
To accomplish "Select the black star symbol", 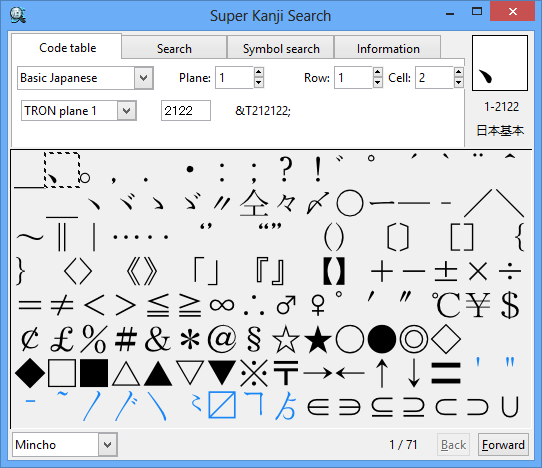I will (x=318, y=339).
